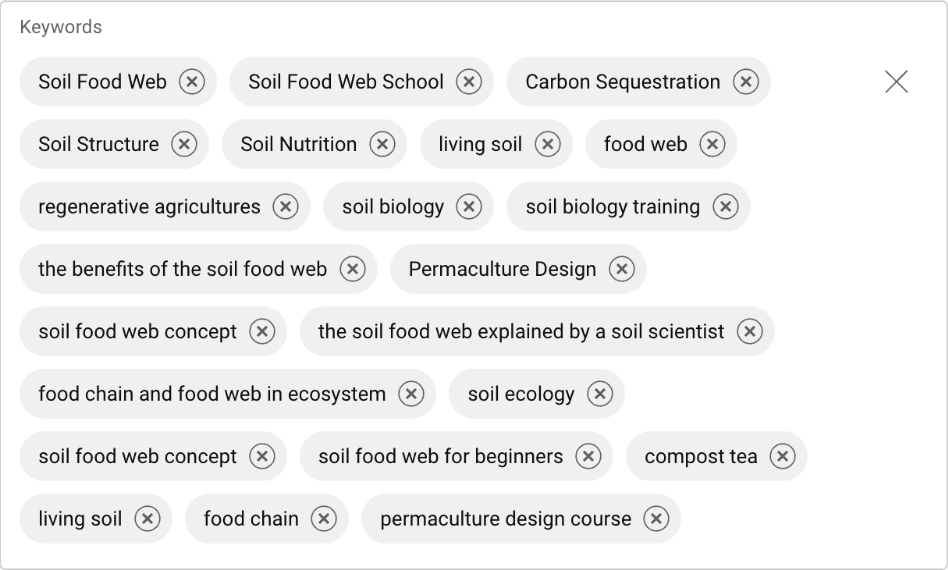The height and width of the screenshot is (570, 948).
Task: Remove the "food chain" keyword tag
Action: [x=323, y=519]
